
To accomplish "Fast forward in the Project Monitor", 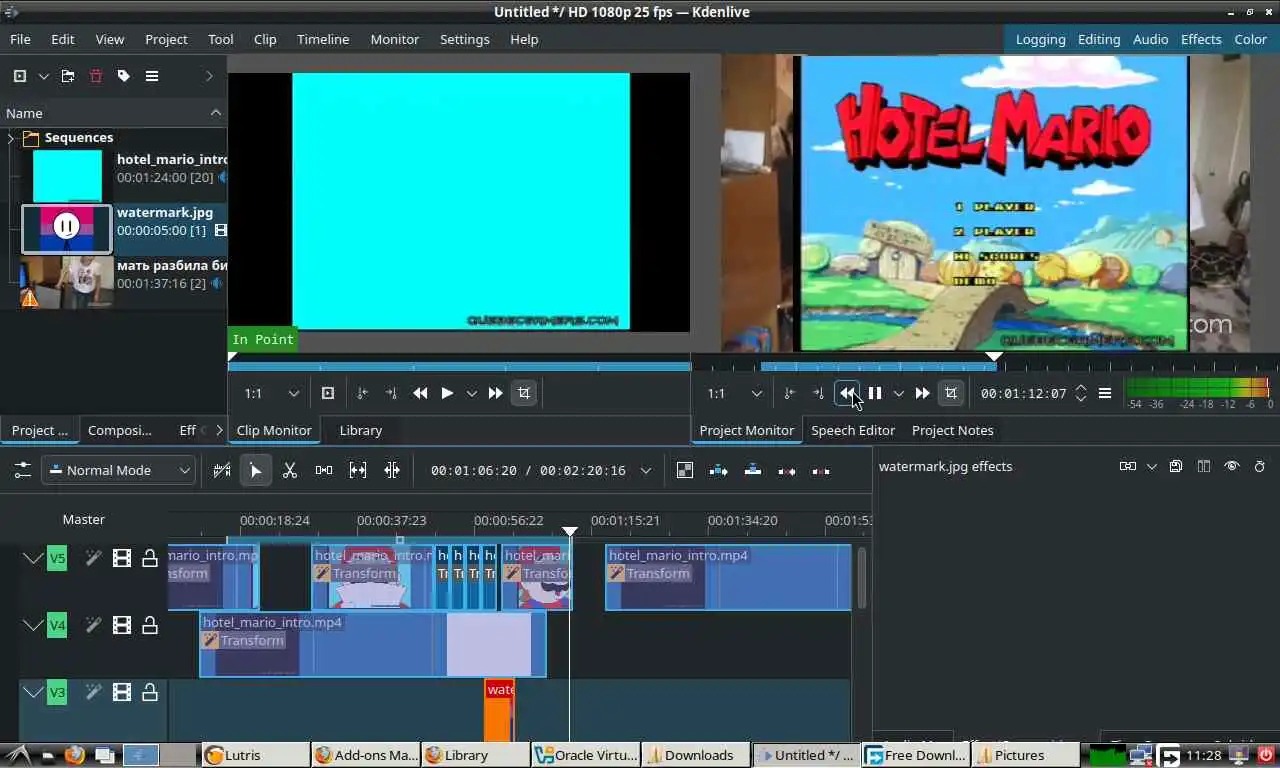I will coord(922,393).
